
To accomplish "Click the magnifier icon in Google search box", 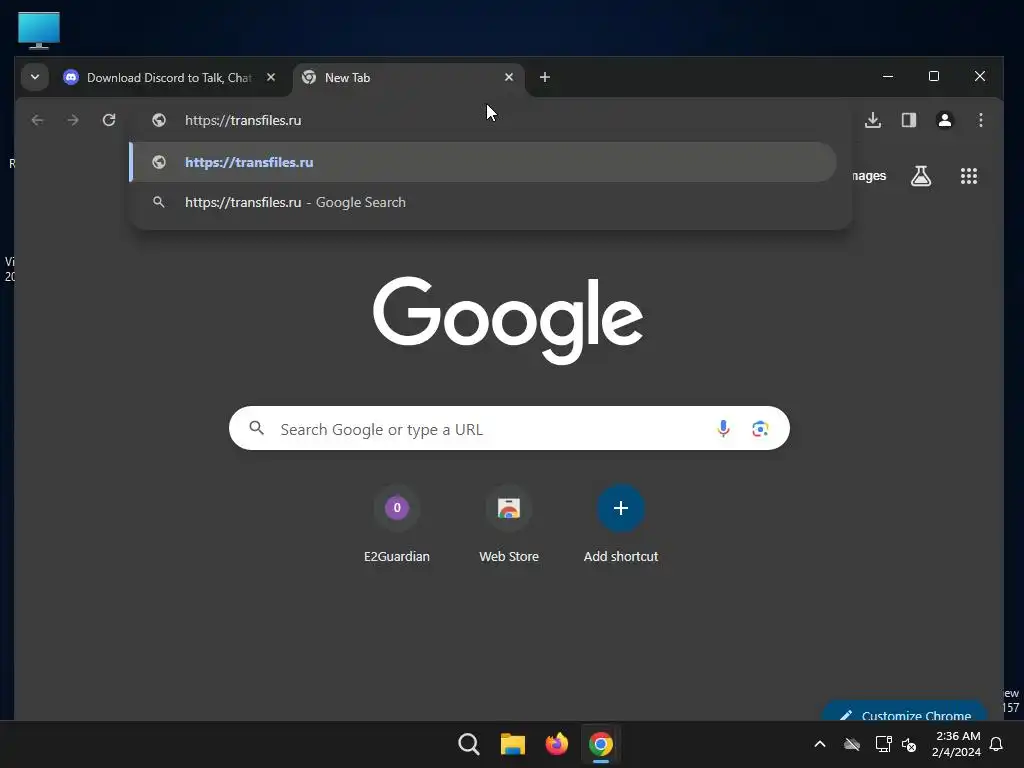I will point(257,428).
